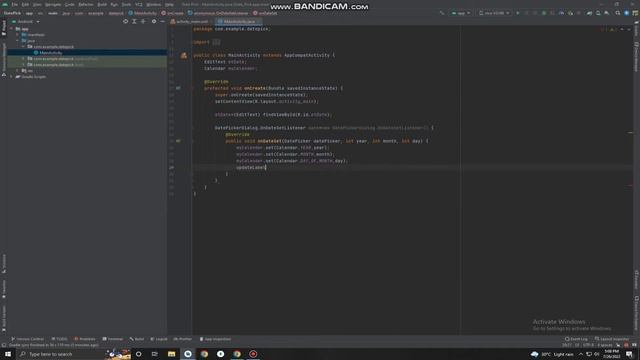Open the TODO tool window
The image size is (640, 360).
tap(60, 339)
